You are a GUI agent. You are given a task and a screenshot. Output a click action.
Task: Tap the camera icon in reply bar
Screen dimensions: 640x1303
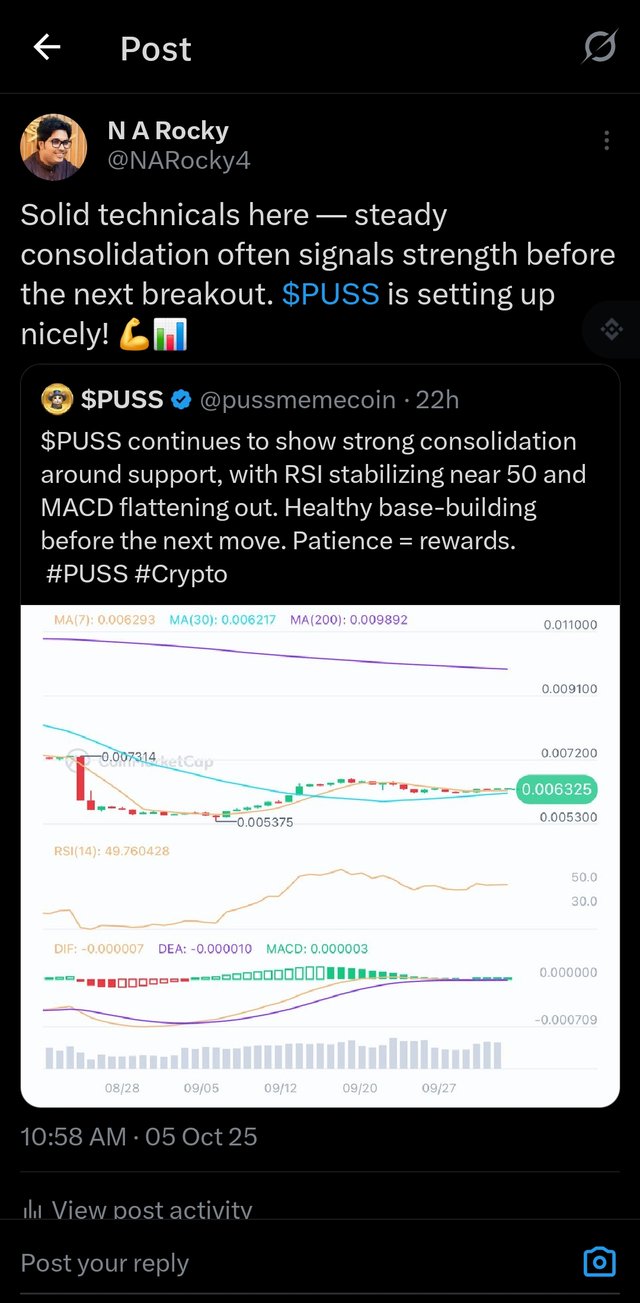599,1262
